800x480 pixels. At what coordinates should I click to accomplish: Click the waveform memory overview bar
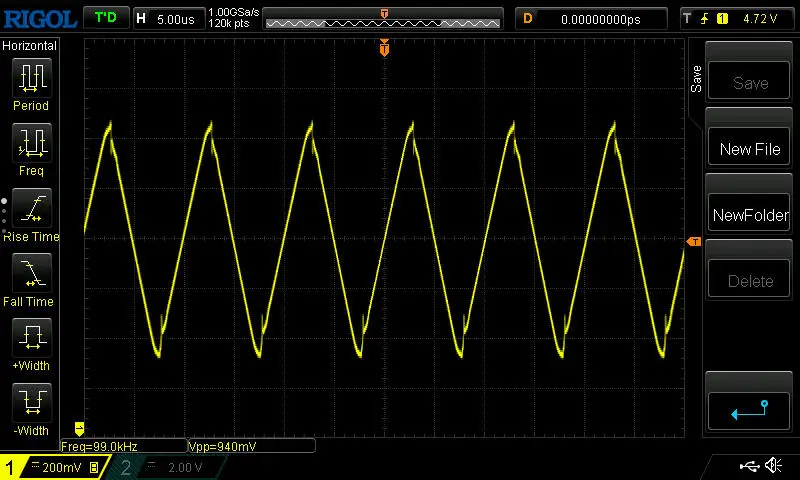[x=383, y=19]
